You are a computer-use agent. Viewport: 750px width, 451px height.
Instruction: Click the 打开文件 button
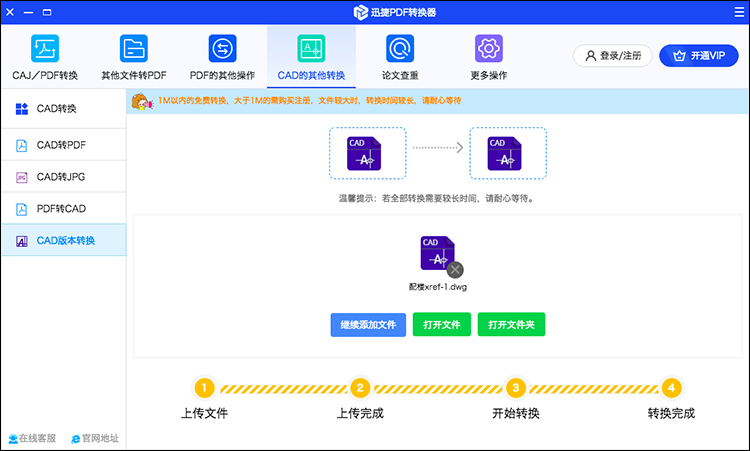442,325
